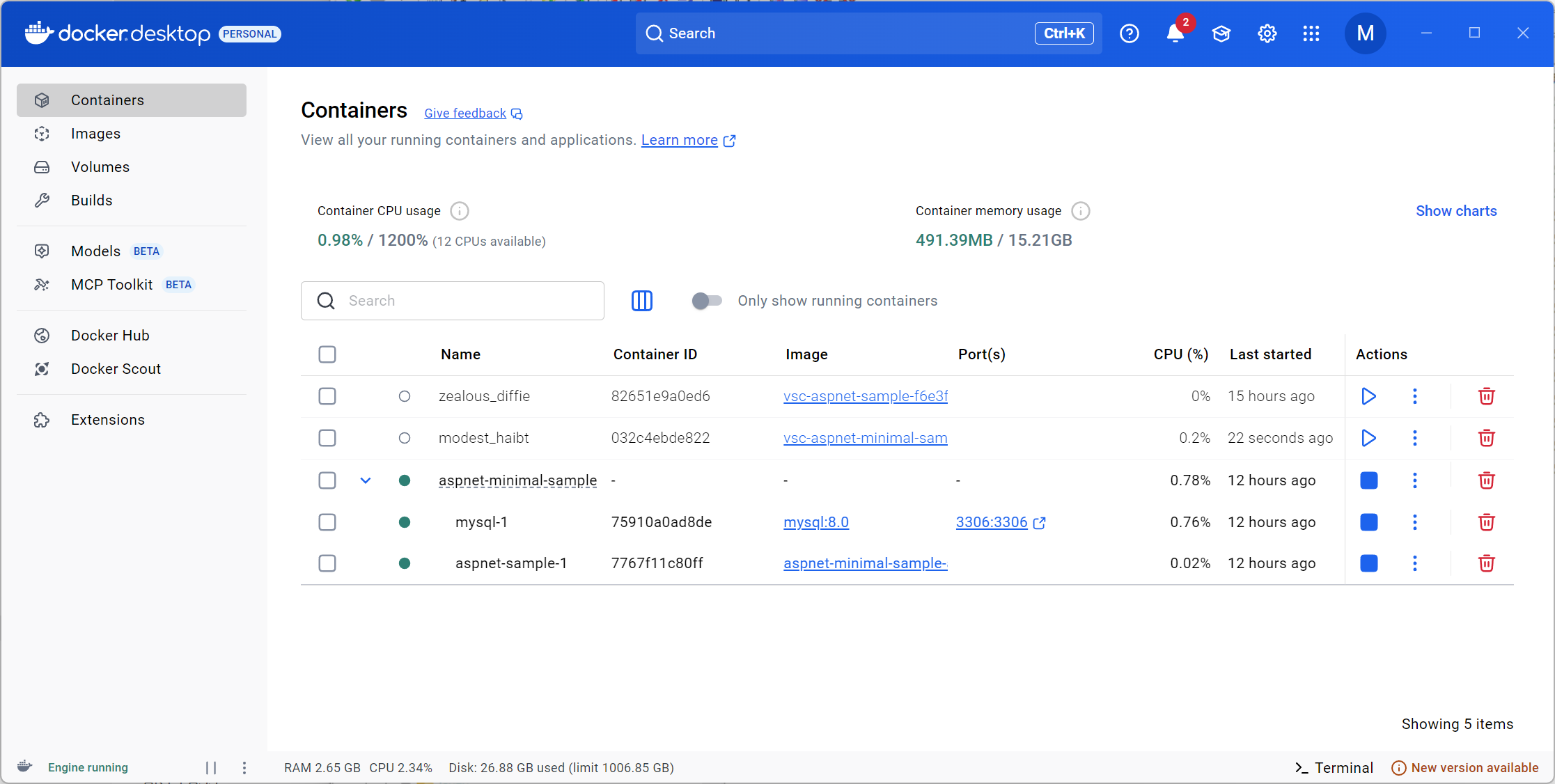Open the Learning center icon

[x=1221, y=33]
